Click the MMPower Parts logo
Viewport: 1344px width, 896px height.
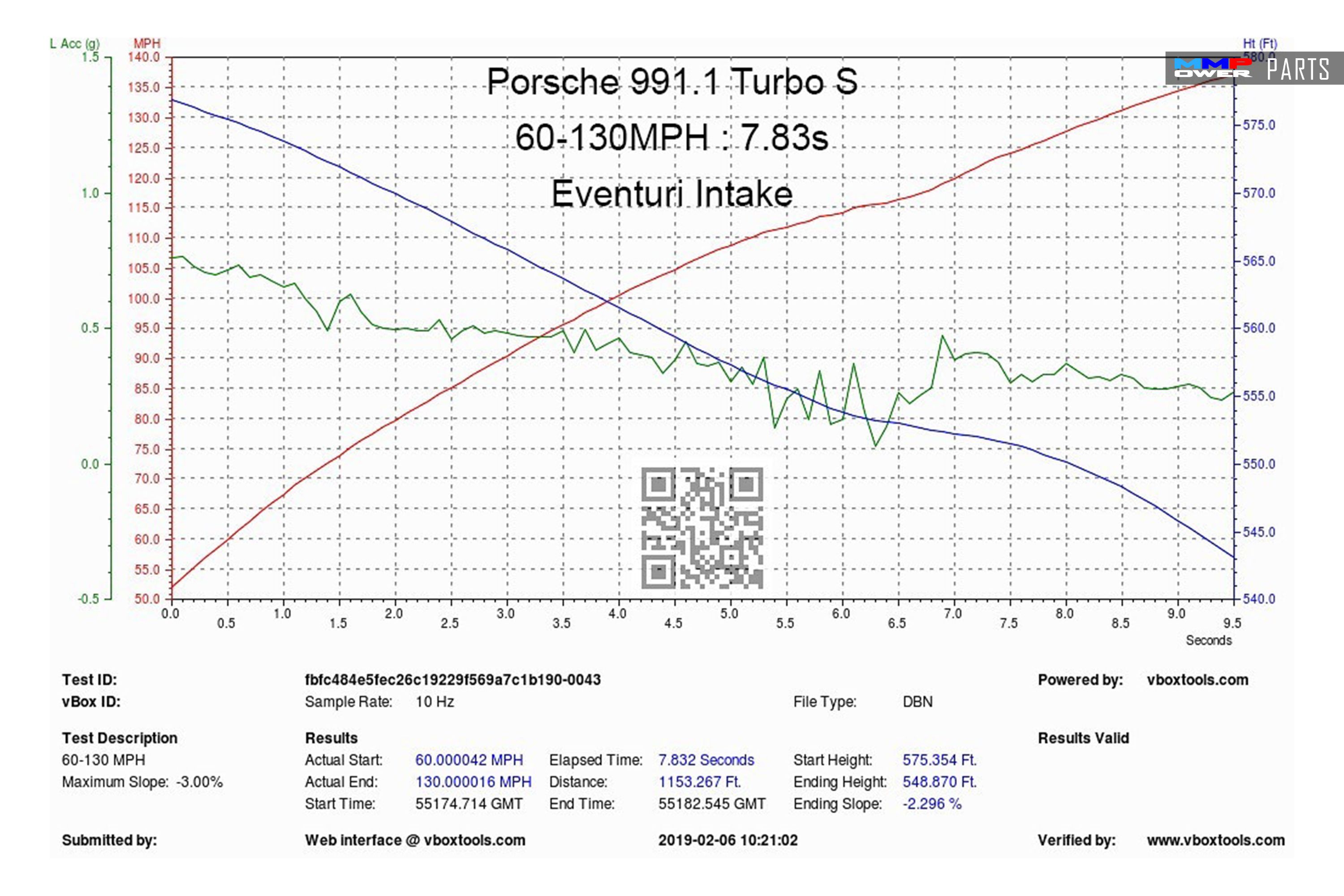[x=1254, y=69]
